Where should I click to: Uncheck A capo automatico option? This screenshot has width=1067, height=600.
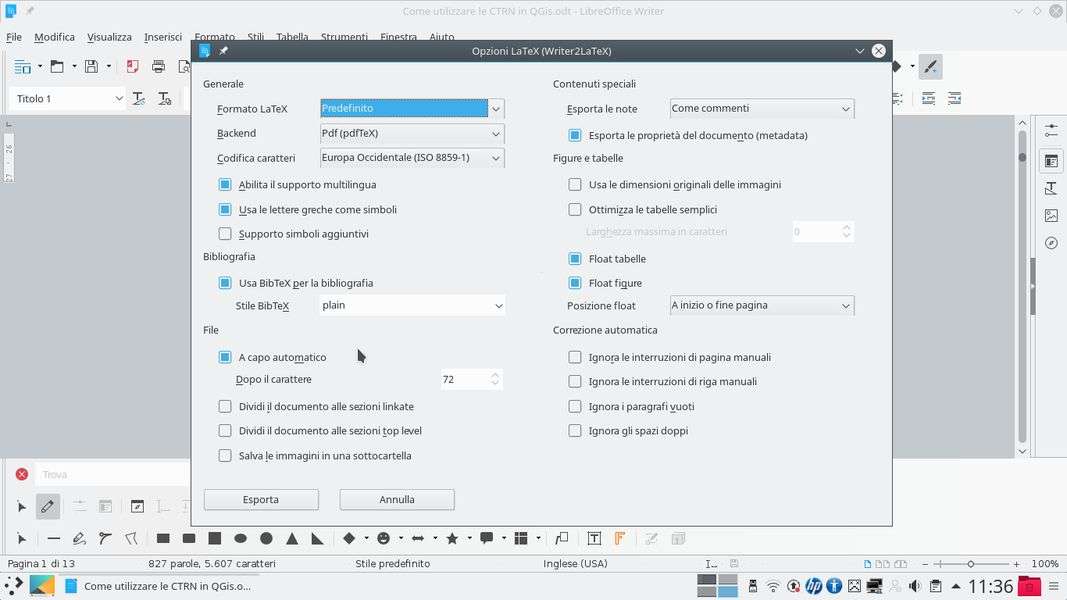click(x=225, y=357)
